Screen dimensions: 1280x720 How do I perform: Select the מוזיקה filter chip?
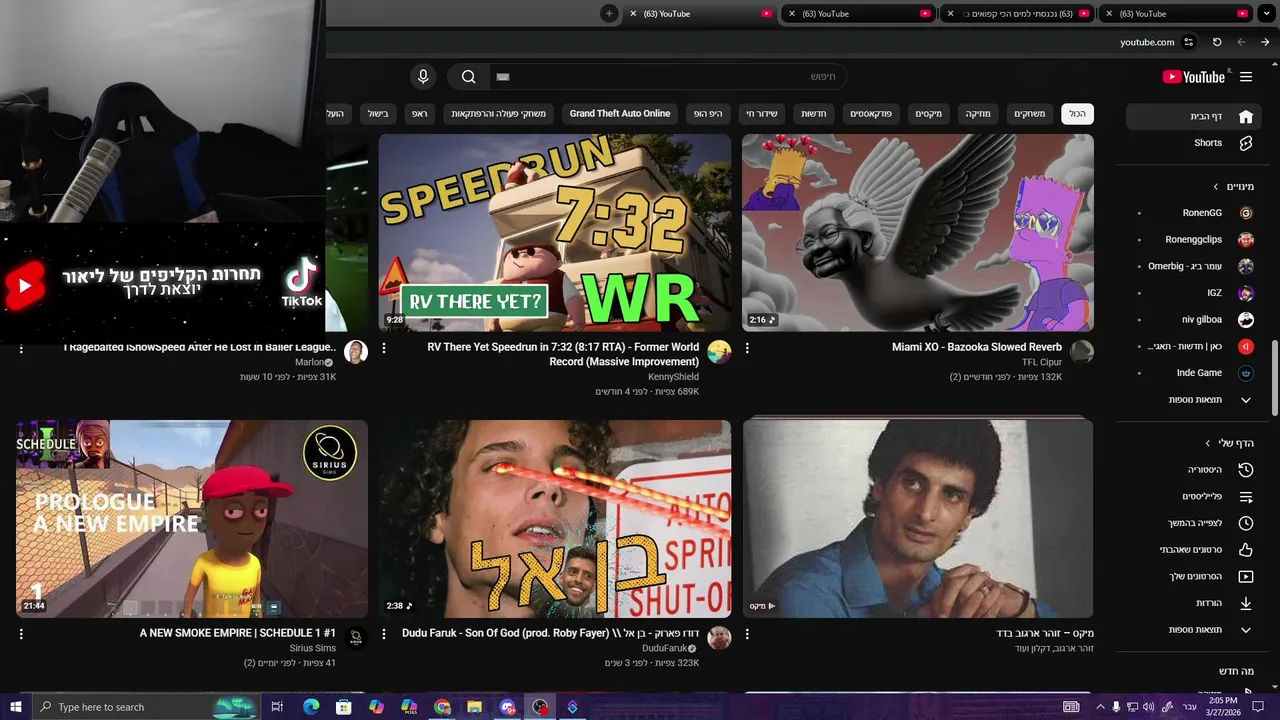(x=977, y=114)
